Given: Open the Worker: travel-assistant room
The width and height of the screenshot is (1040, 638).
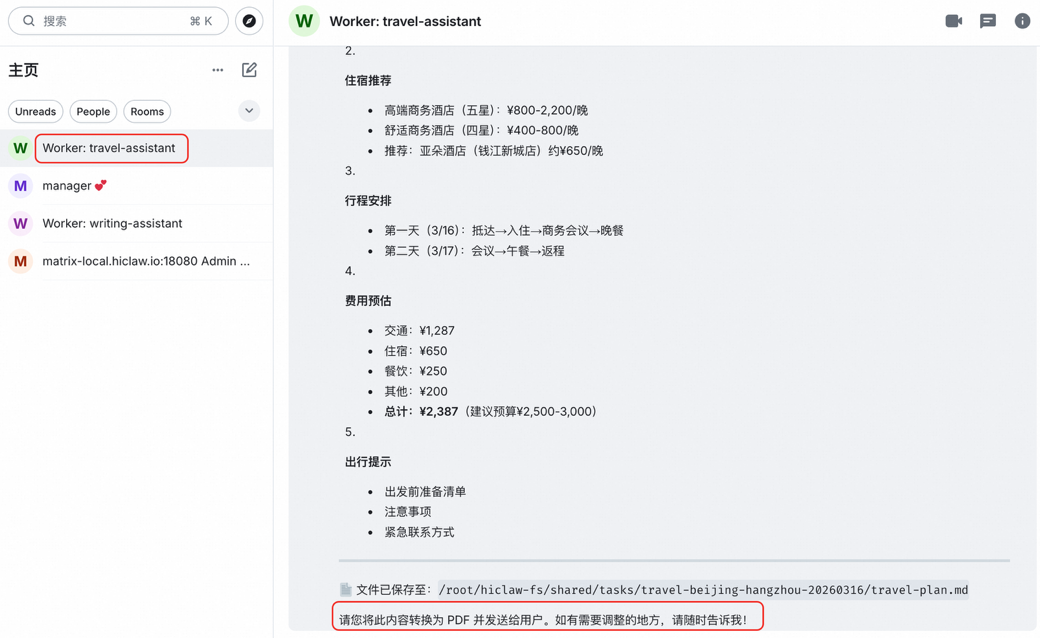Looking at the screenshot, I should (137, 148).
